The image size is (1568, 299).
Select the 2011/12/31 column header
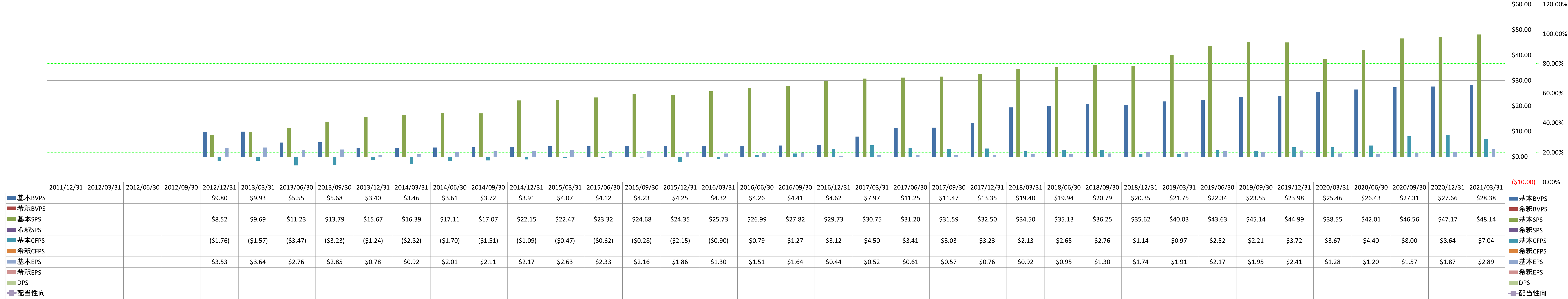point(66,188)
